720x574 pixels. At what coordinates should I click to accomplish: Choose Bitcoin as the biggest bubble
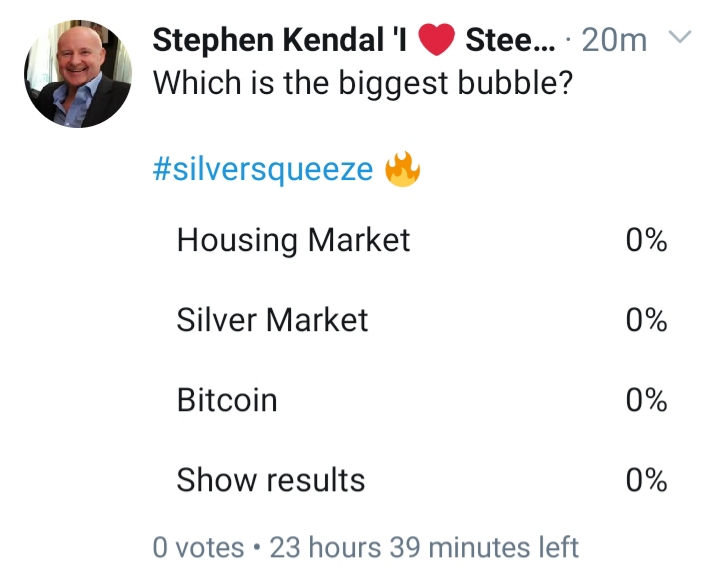227,400
